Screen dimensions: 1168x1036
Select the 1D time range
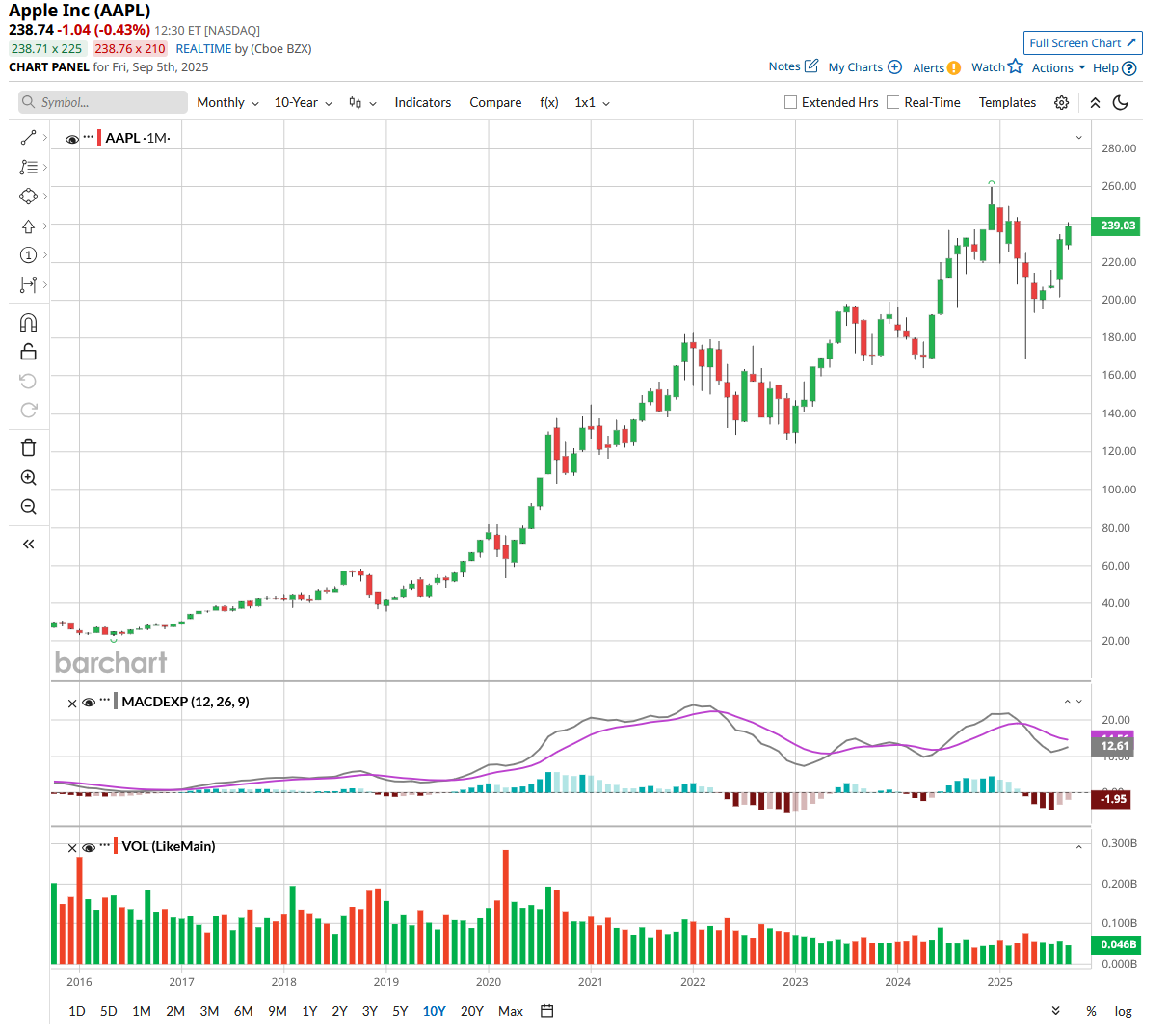pos(77,1011)
